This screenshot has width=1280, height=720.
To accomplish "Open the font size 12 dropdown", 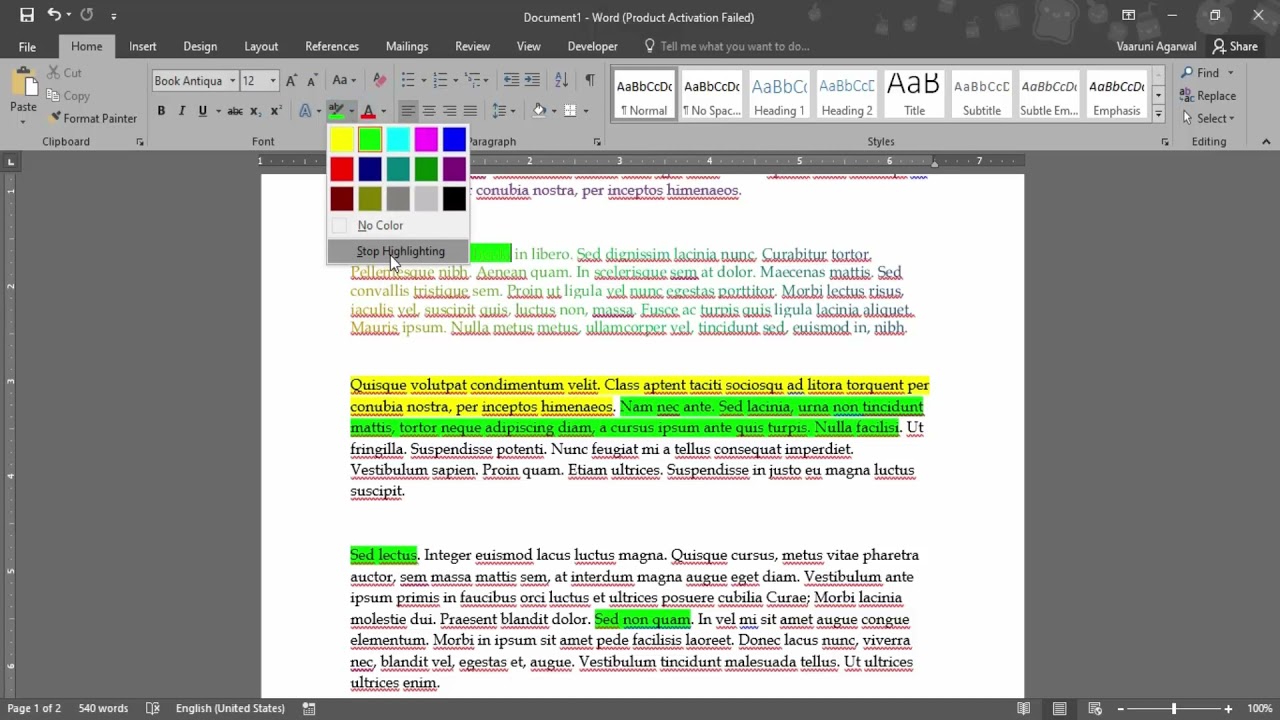I will 273,81.
